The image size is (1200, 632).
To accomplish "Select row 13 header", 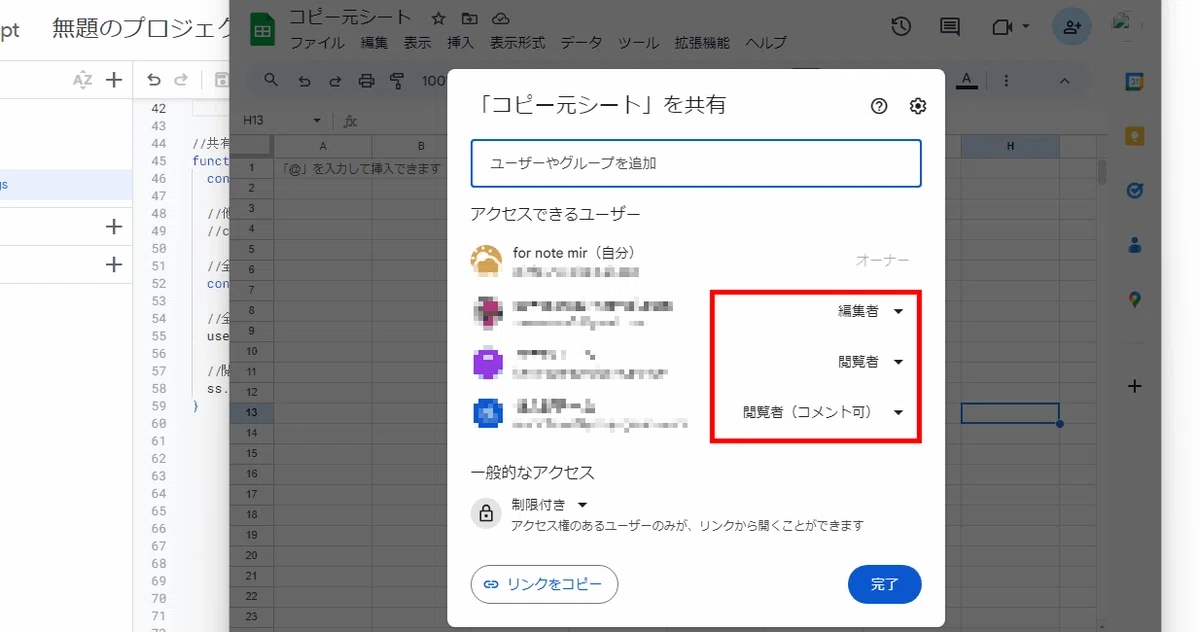I will [x=251, y=413].
